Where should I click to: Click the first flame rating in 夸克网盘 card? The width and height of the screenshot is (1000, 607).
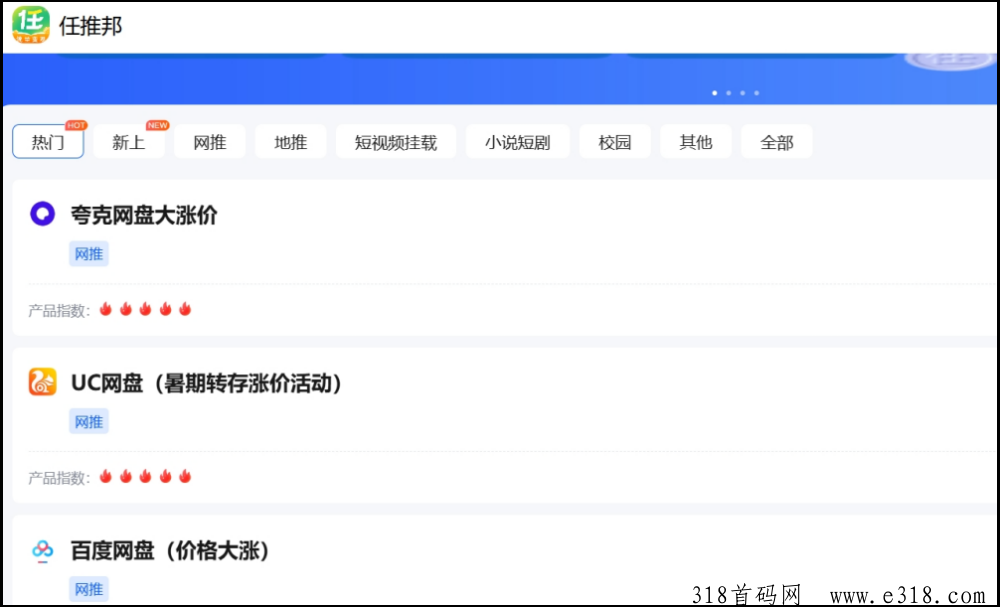[106, 309]
